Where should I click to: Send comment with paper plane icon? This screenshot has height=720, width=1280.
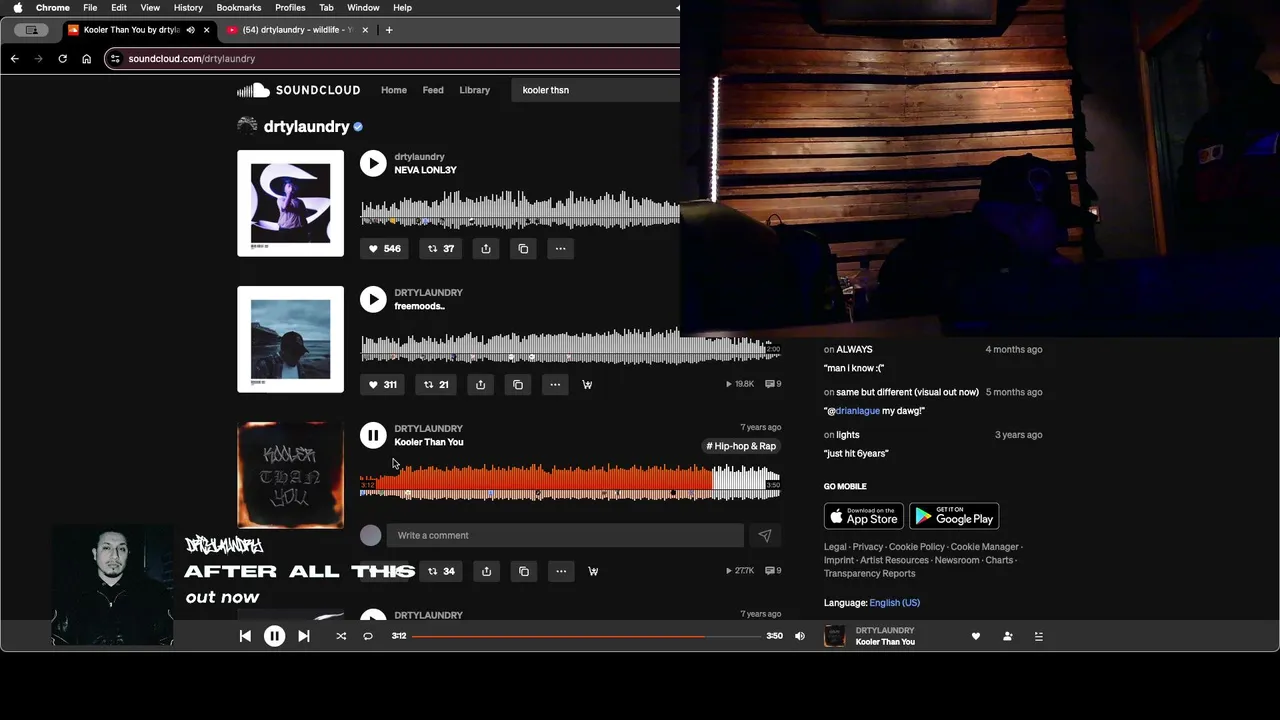pos(765,536)
